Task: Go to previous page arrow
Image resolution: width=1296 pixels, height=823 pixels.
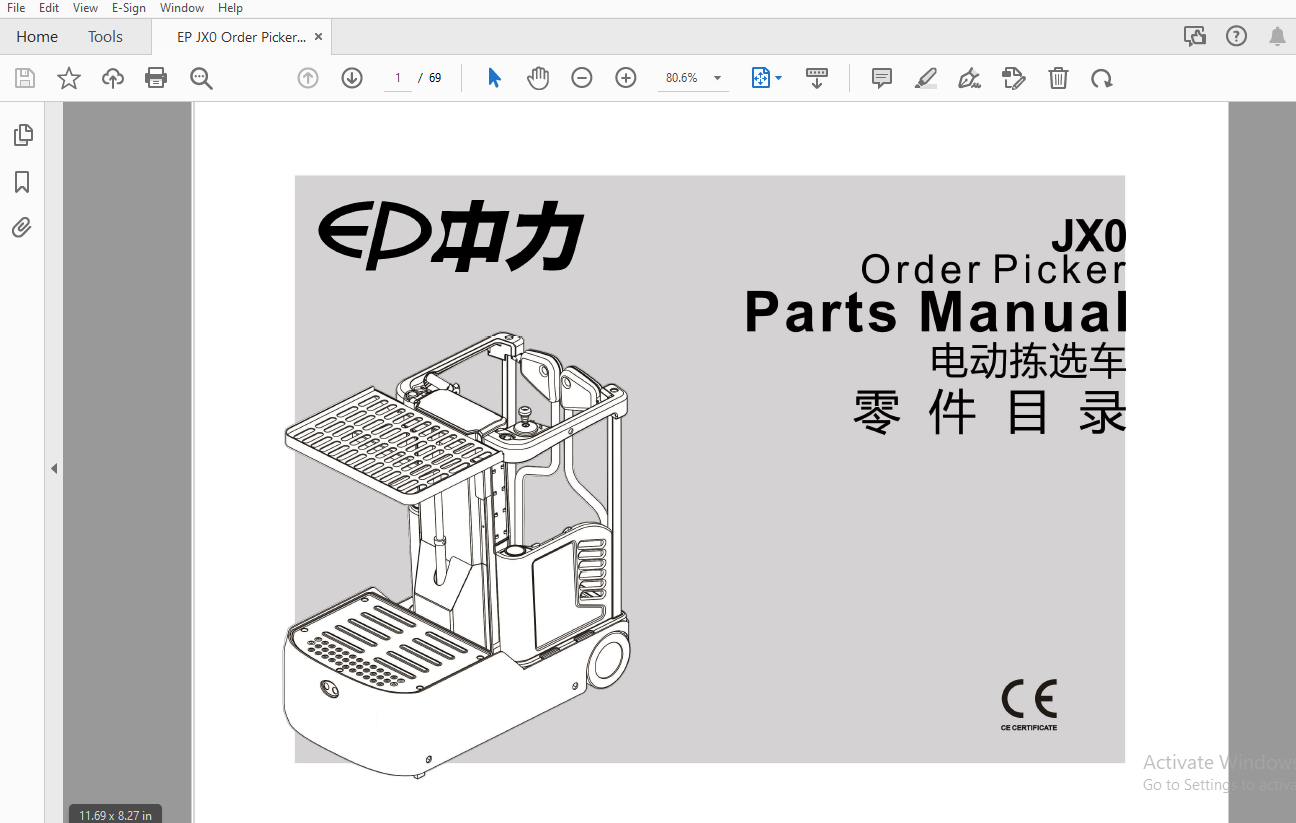Action: pos(308,78)
